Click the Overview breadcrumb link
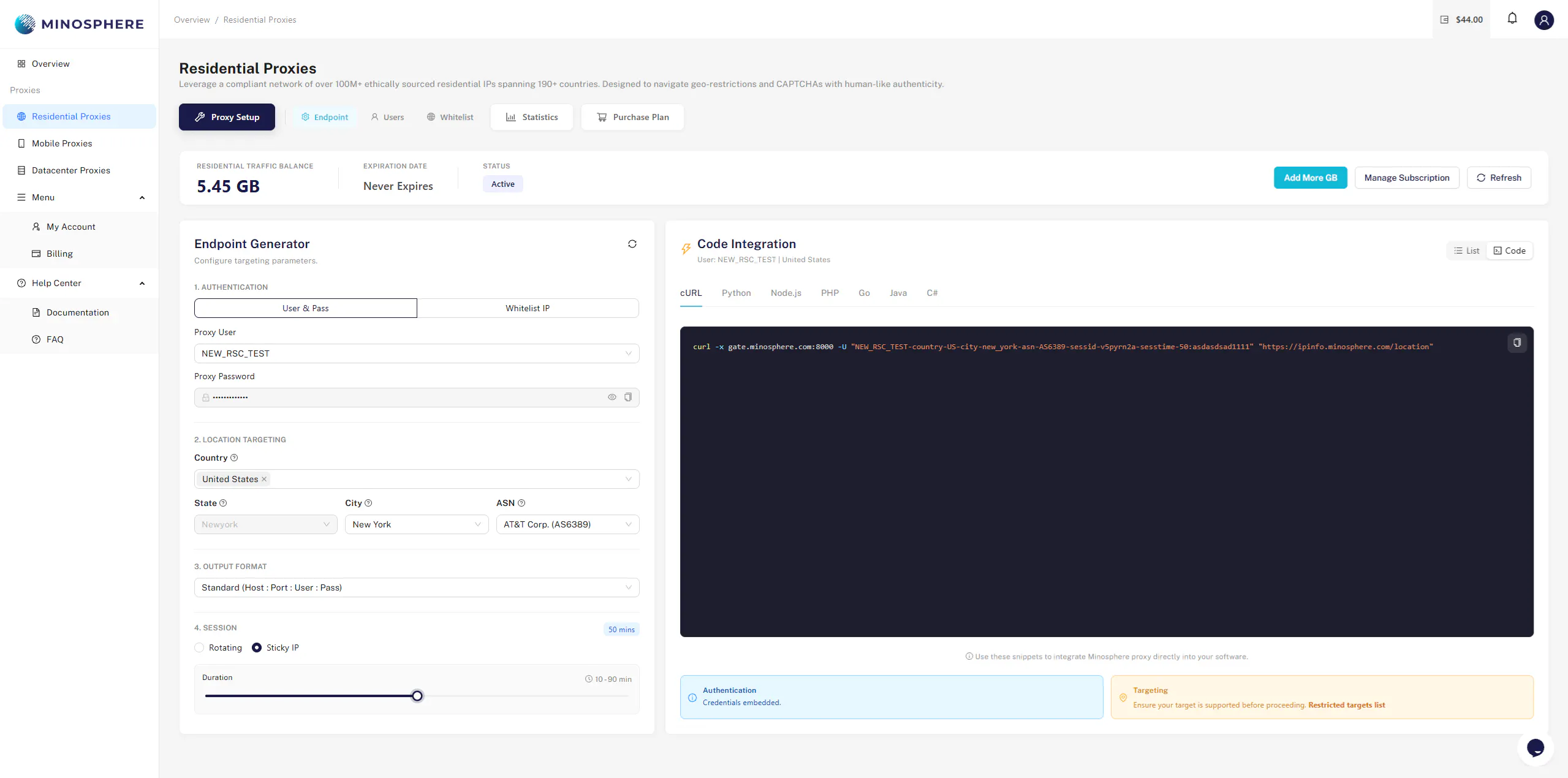1568x778 pixels. click(x=192, y=20)
